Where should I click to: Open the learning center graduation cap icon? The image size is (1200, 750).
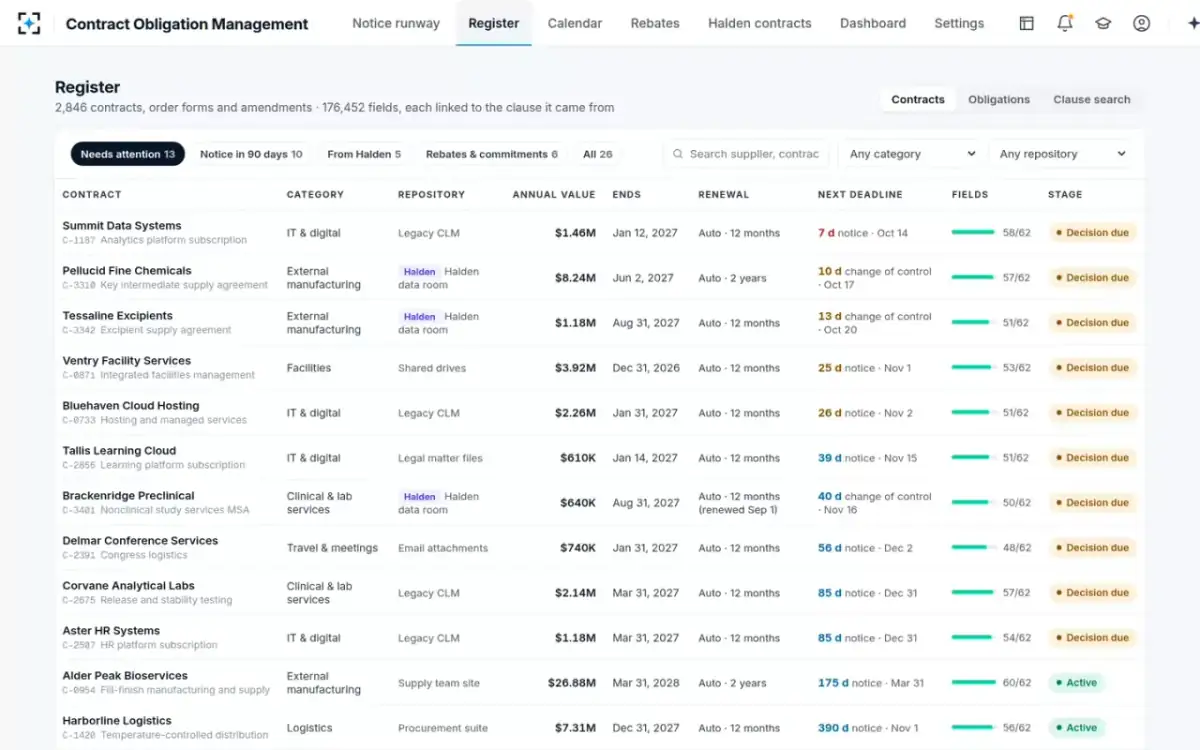pyautogui.click(x=1103, y=23)
